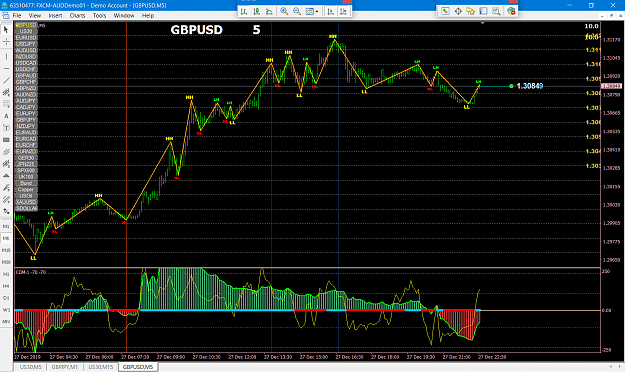The image size is (625, 372).
Task: Zoom in on the chart
Action: click(x=284, y=11)
